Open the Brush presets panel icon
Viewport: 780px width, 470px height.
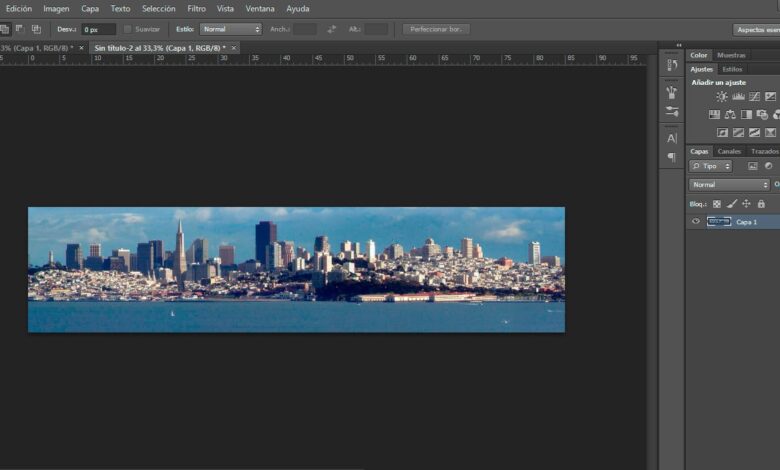click(x=672, y=92)
